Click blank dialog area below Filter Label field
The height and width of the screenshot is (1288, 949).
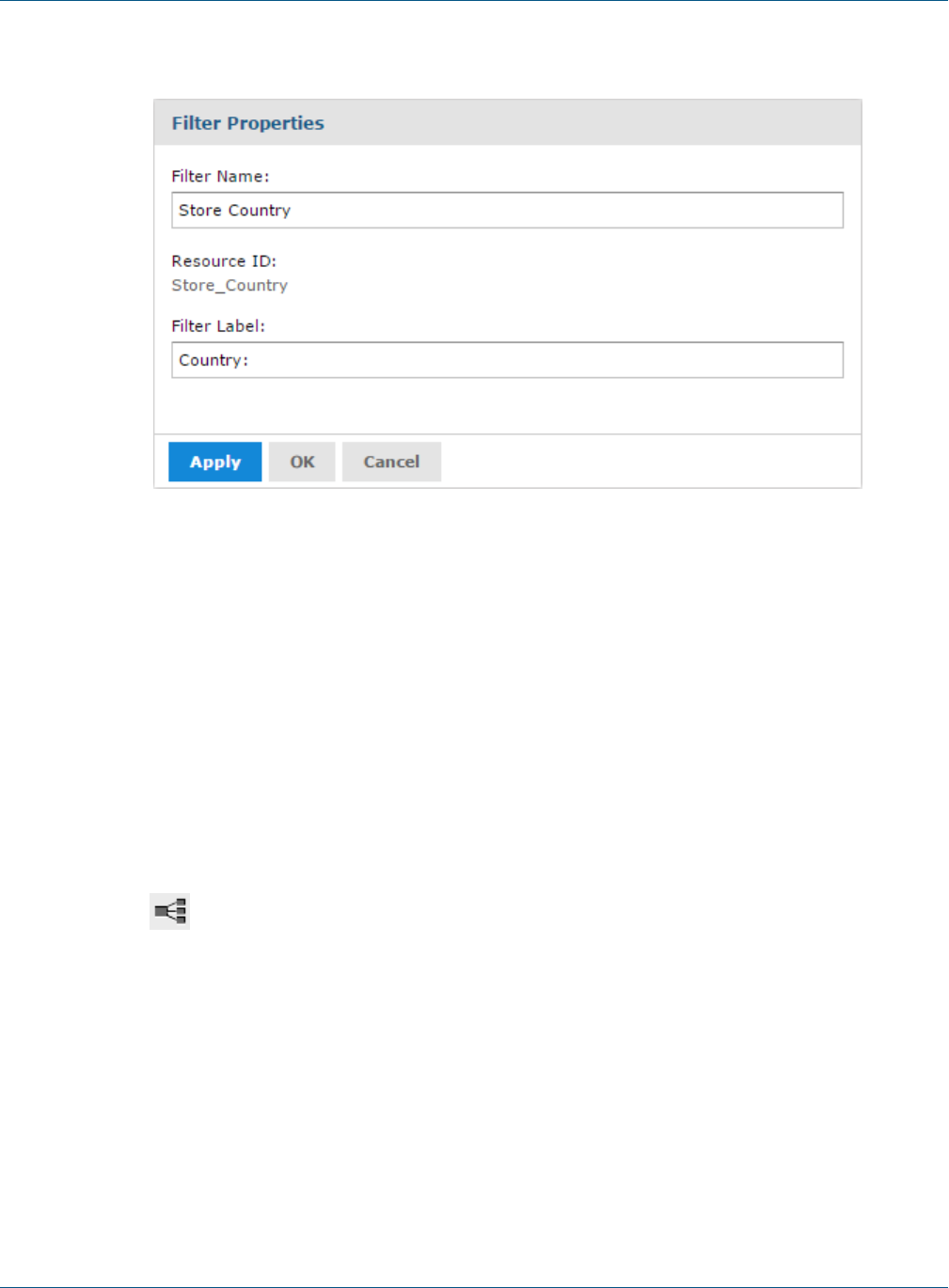[507, 406]
